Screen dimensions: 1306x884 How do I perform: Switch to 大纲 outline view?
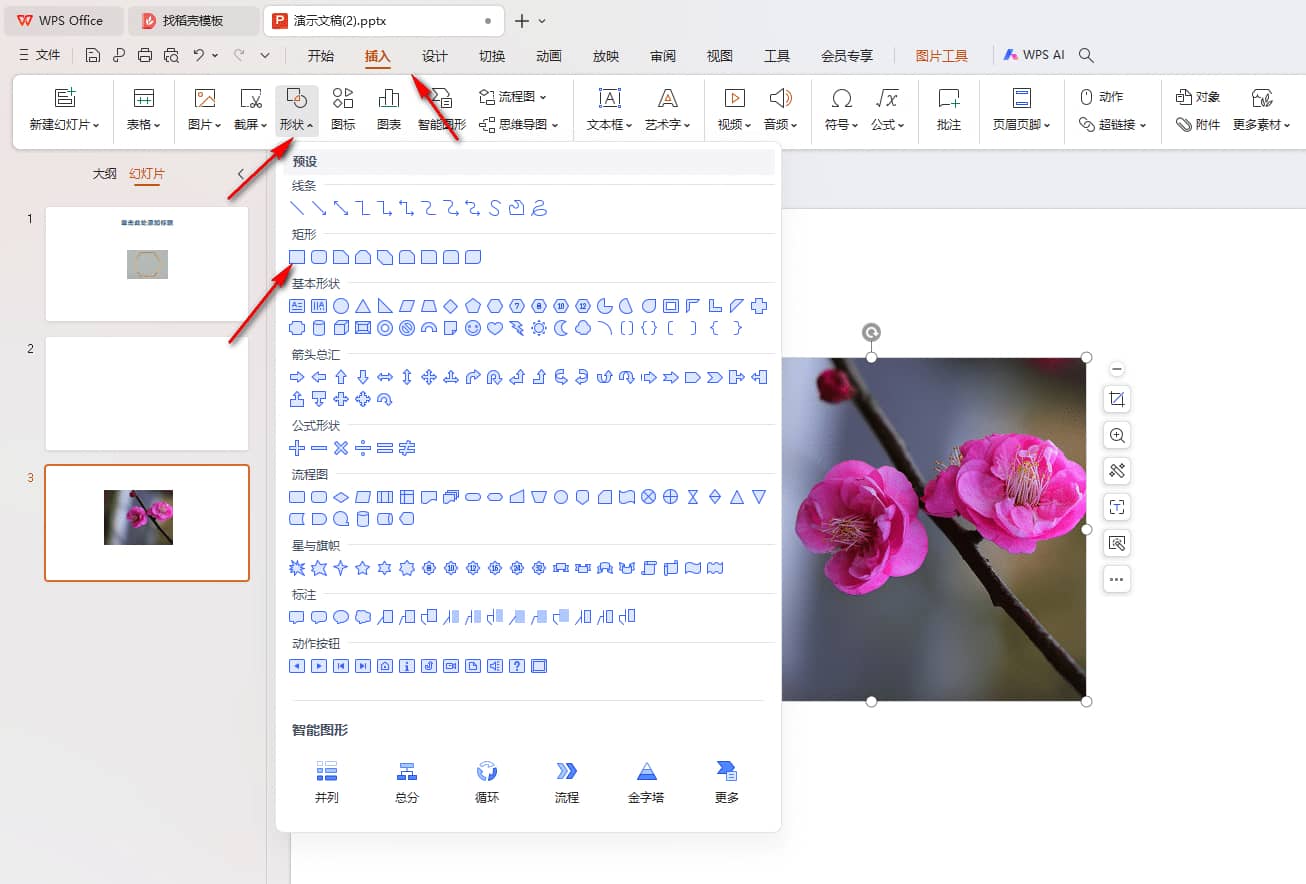click(x=105, y=174)
